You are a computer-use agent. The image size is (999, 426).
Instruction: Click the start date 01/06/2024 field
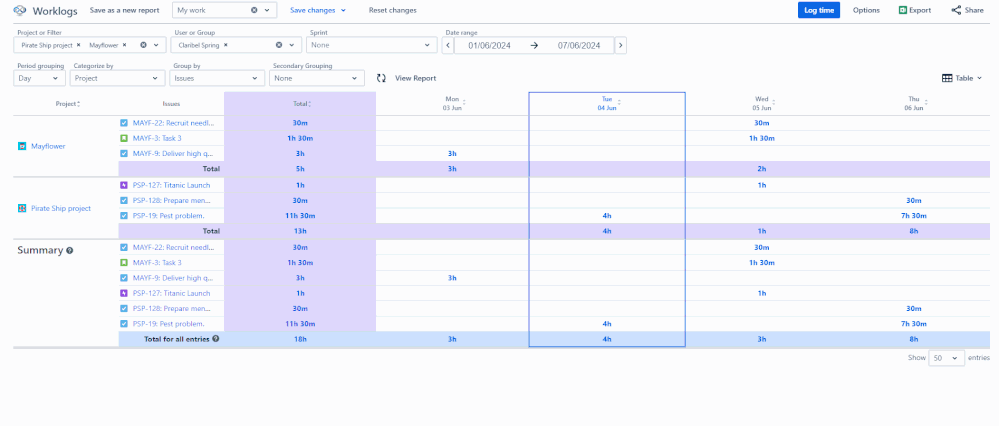point(489,45)
